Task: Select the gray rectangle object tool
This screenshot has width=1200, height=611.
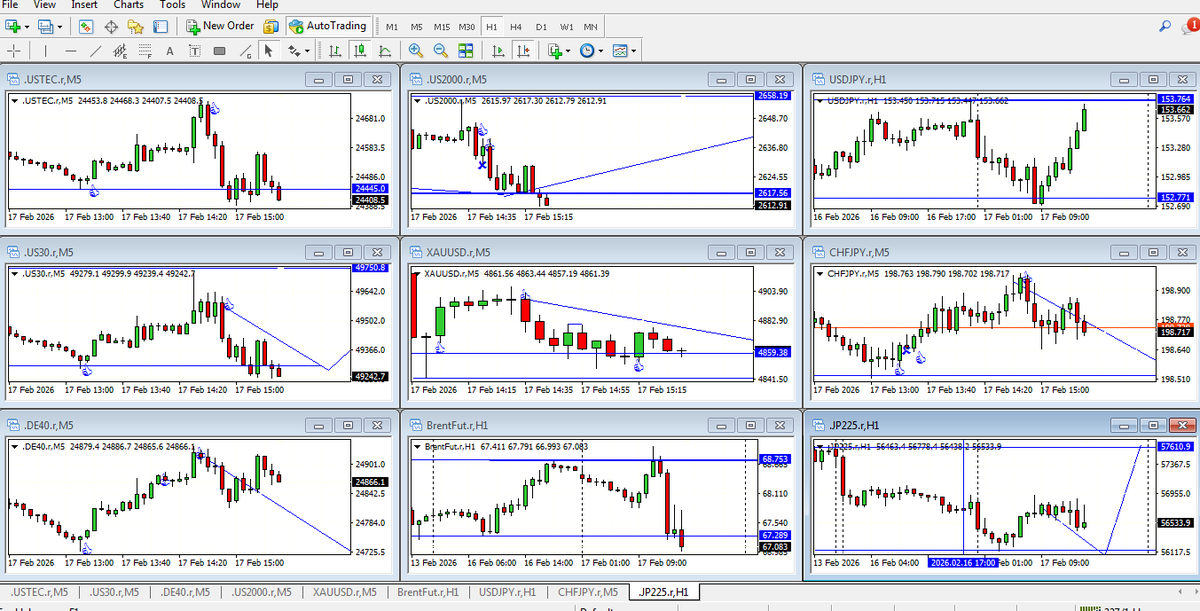Action: (x=218, y=51)
